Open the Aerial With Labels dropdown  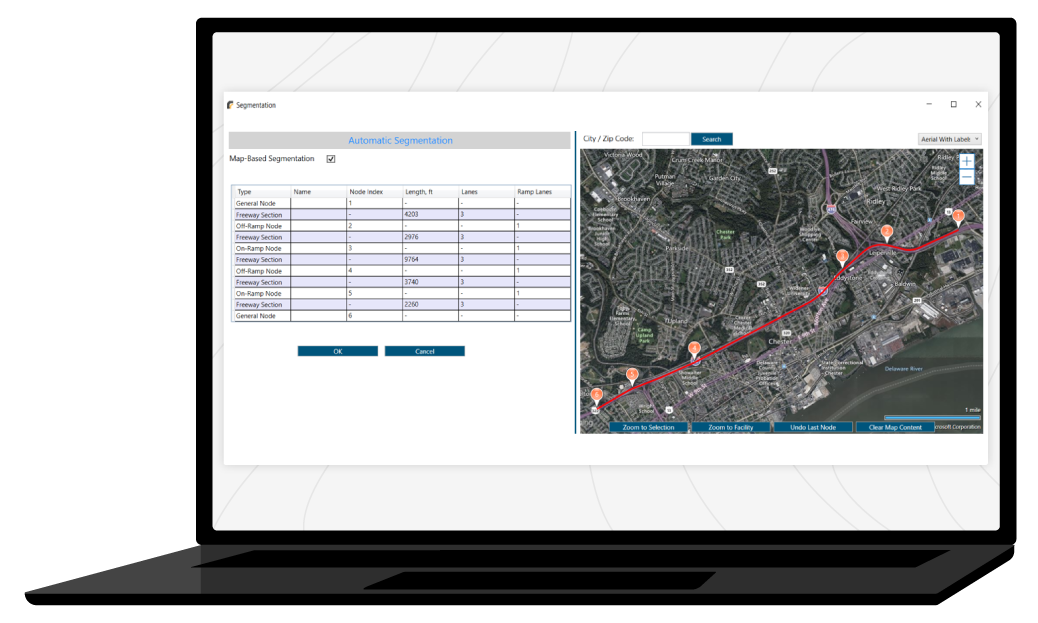949,139
